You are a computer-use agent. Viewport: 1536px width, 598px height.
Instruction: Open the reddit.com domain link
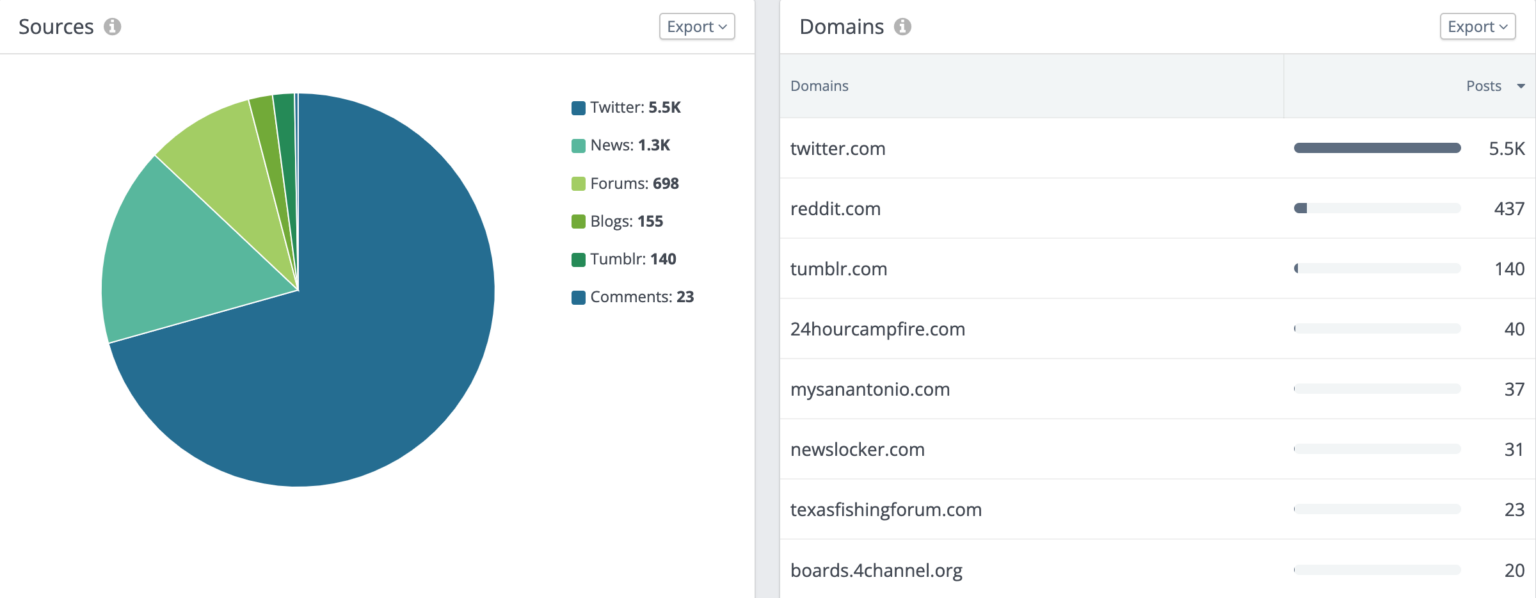coord(835,209)
